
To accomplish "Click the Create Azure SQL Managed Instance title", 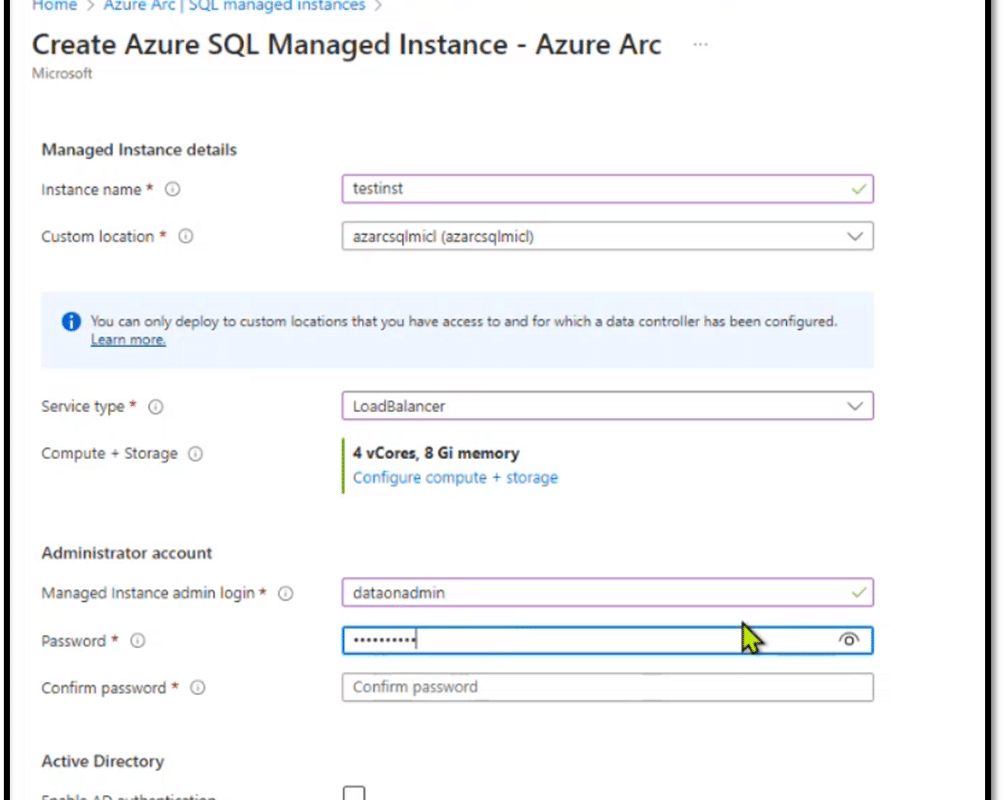I will pos(346,45).
